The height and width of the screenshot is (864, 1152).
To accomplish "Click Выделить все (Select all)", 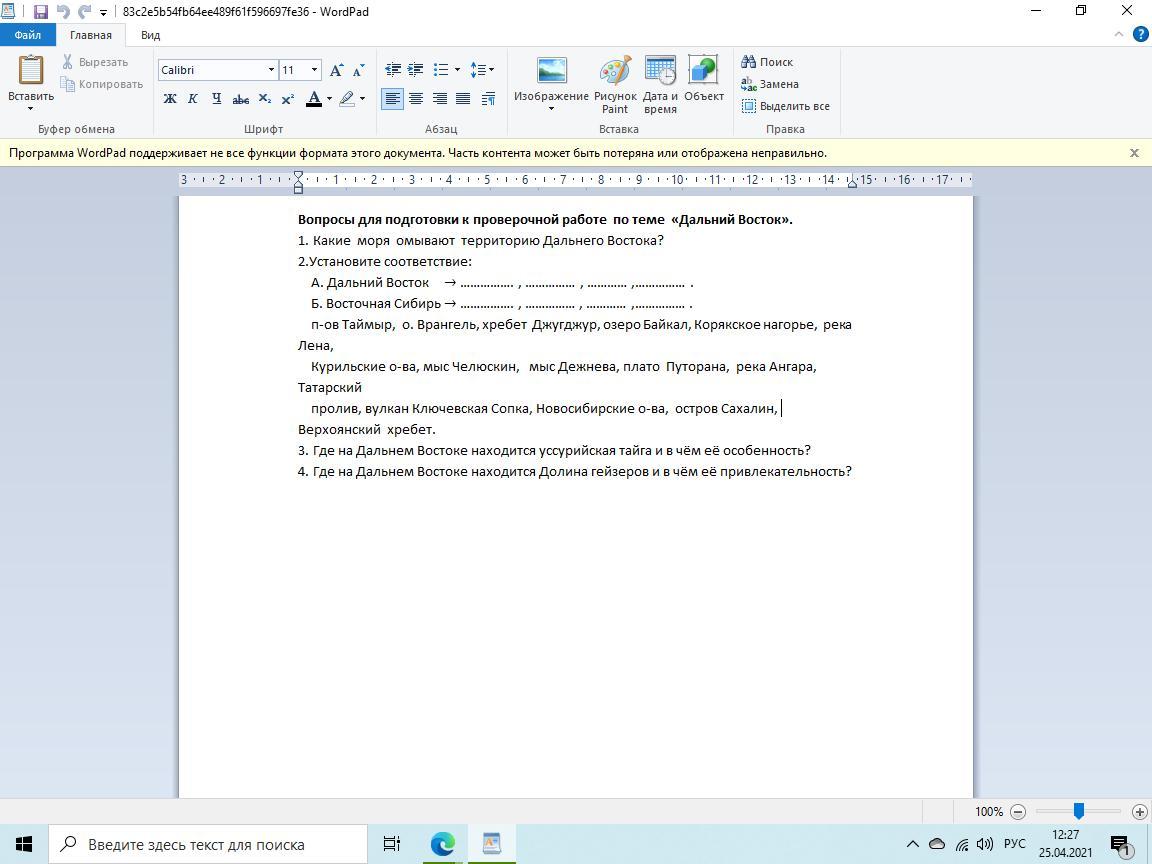I will (785, 106).
